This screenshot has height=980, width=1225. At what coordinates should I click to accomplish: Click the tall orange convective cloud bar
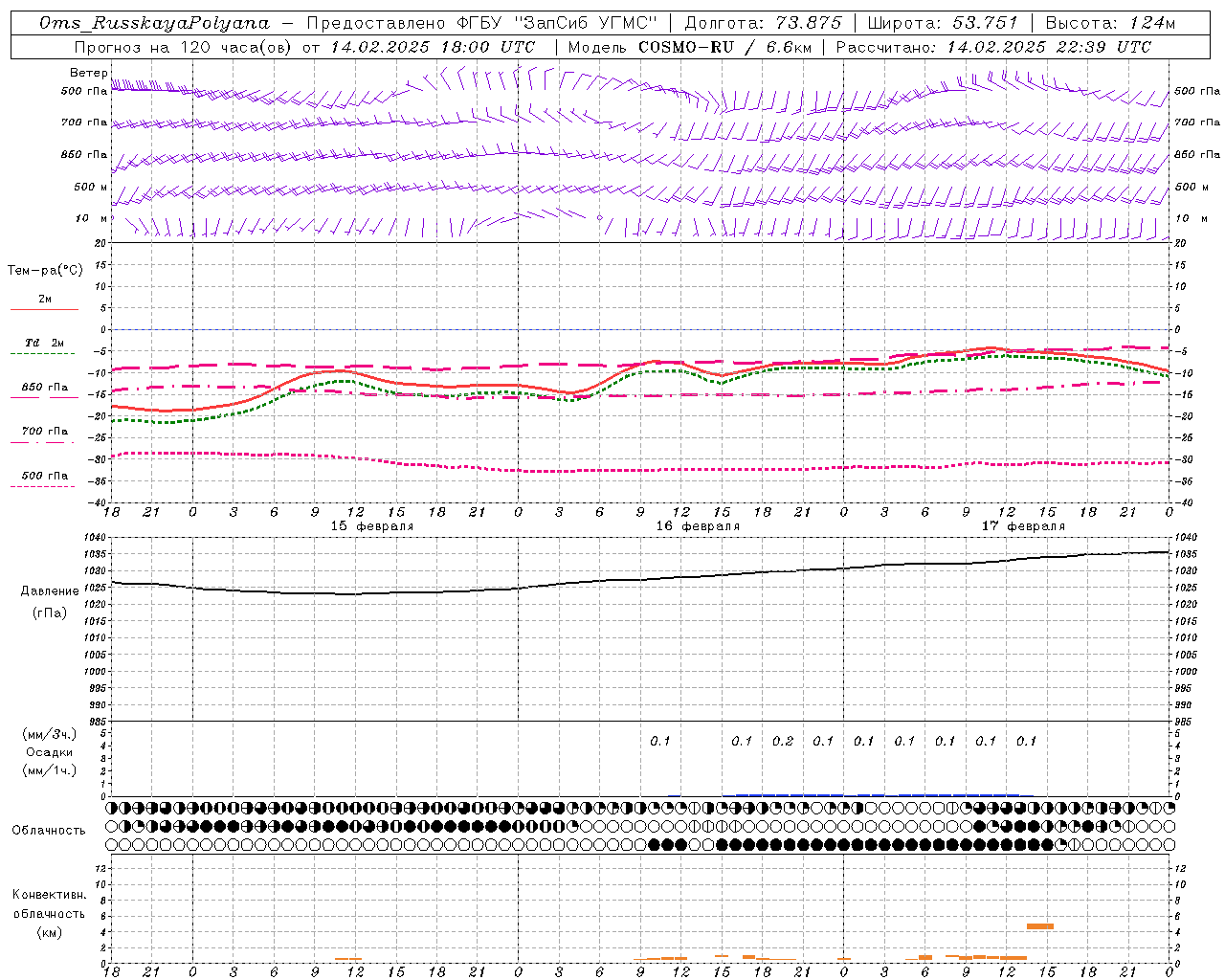pyautogui.click(x=1040, y=926)
